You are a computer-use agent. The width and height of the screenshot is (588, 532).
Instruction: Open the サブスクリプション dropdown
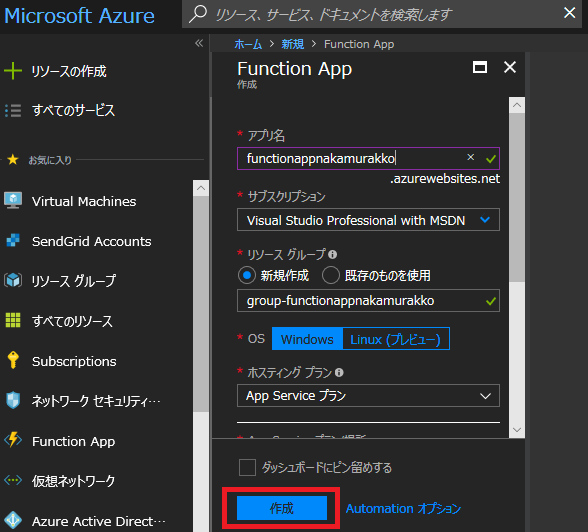pos(368,220)
